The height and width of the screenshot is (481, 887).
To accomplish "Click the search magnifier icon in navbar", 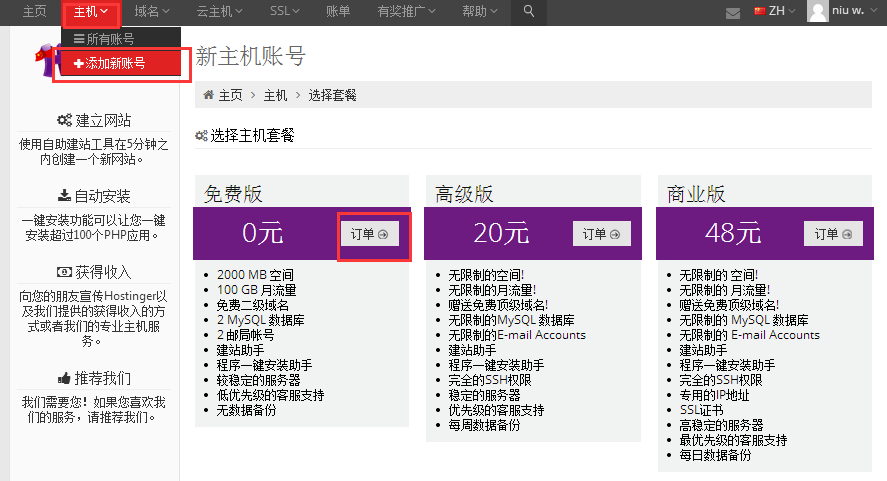I will 529,12.
